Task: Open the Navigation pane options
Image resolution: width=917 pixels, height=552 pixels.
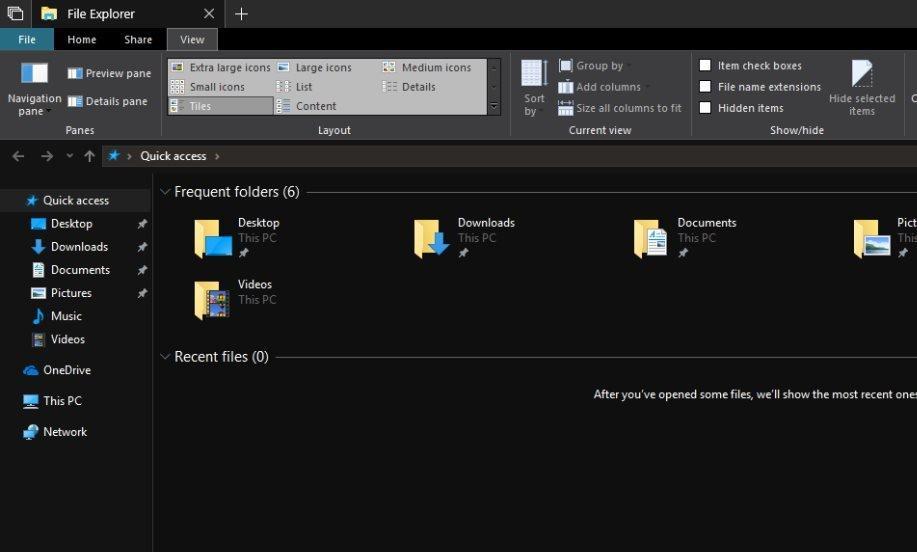Action: (34, 89)
